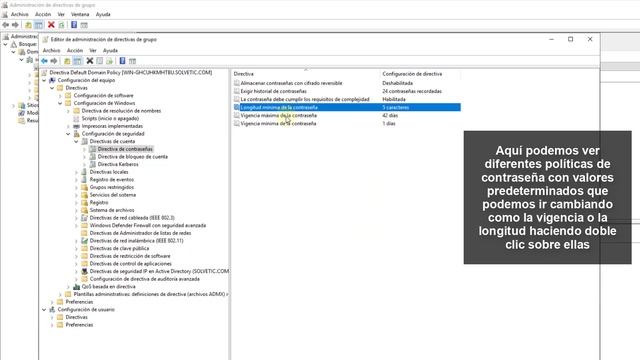Select Bosque node in Administración de directivas window
The width and height of the screenshot is (640, 360).
[28, 44]
